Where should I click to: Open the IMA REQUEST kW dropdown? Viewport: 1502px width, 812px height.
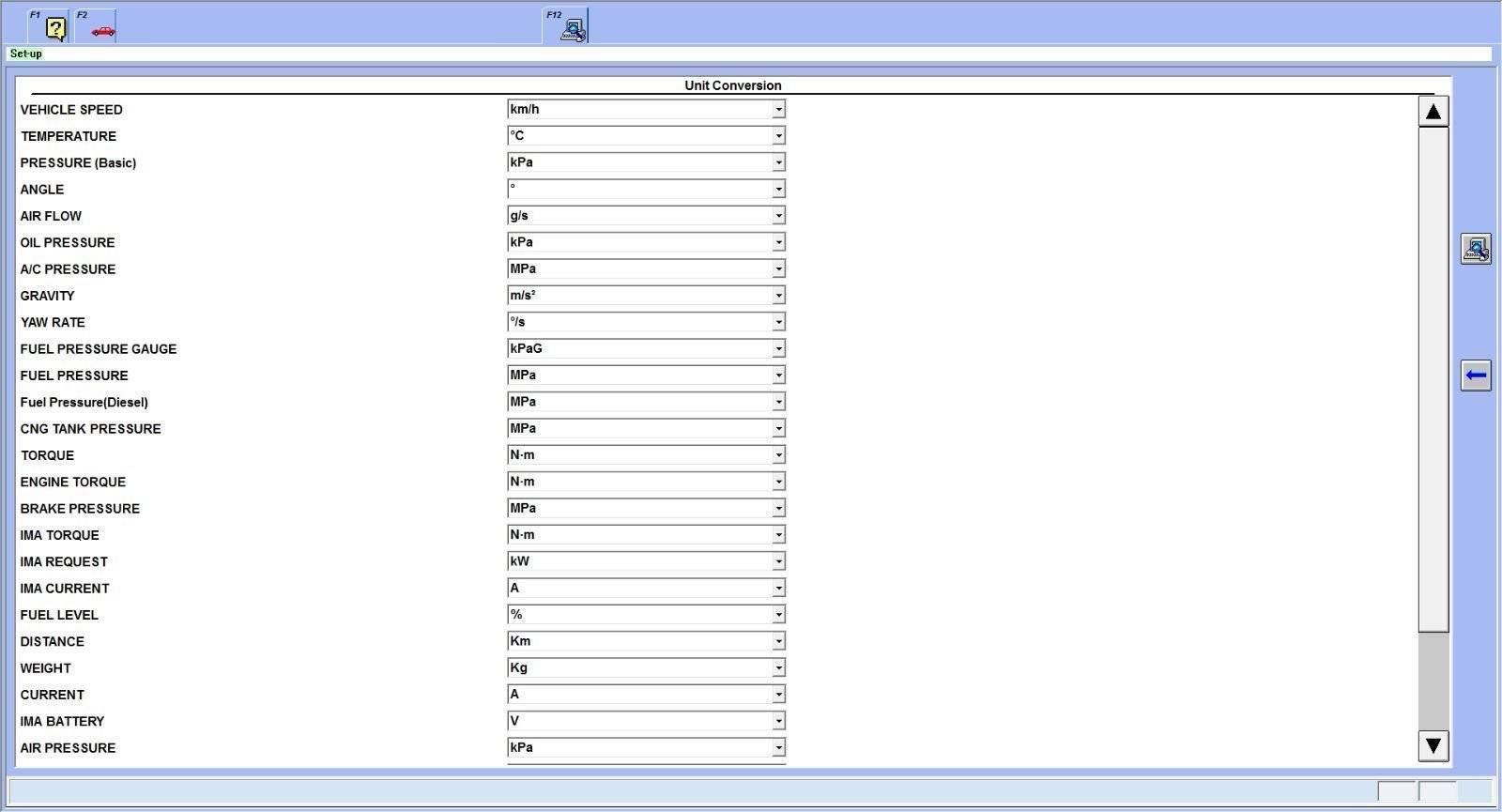pos(646,561)
